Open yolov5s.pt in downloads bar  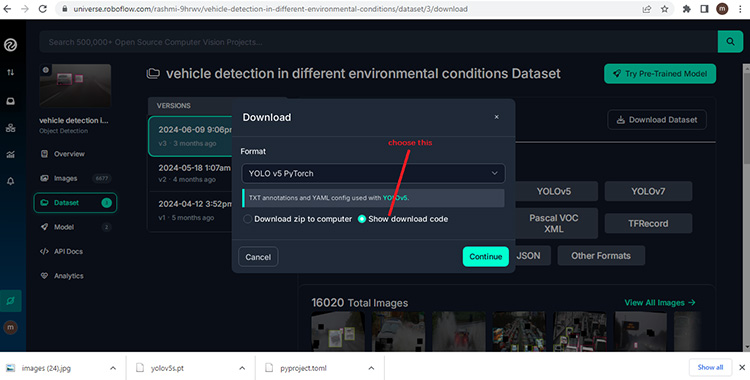tap(167, 368)
